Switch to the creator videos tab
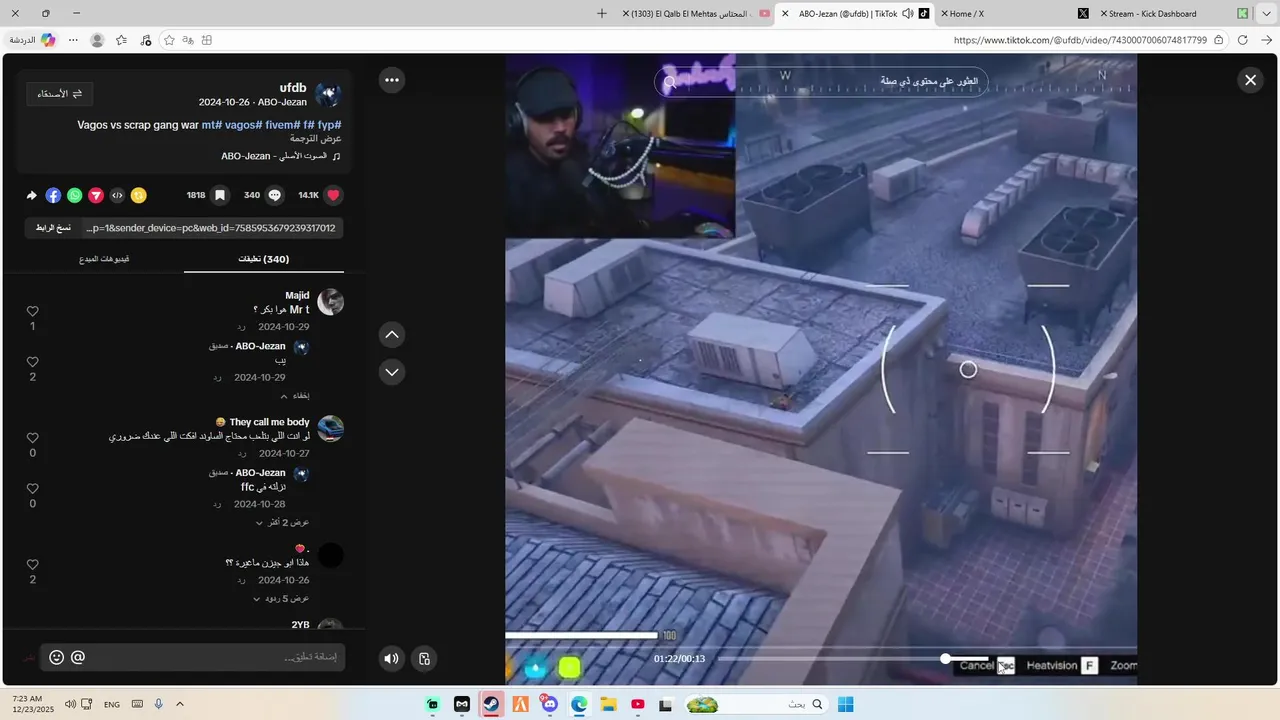1280x720 pixels. tap(104, 259)
